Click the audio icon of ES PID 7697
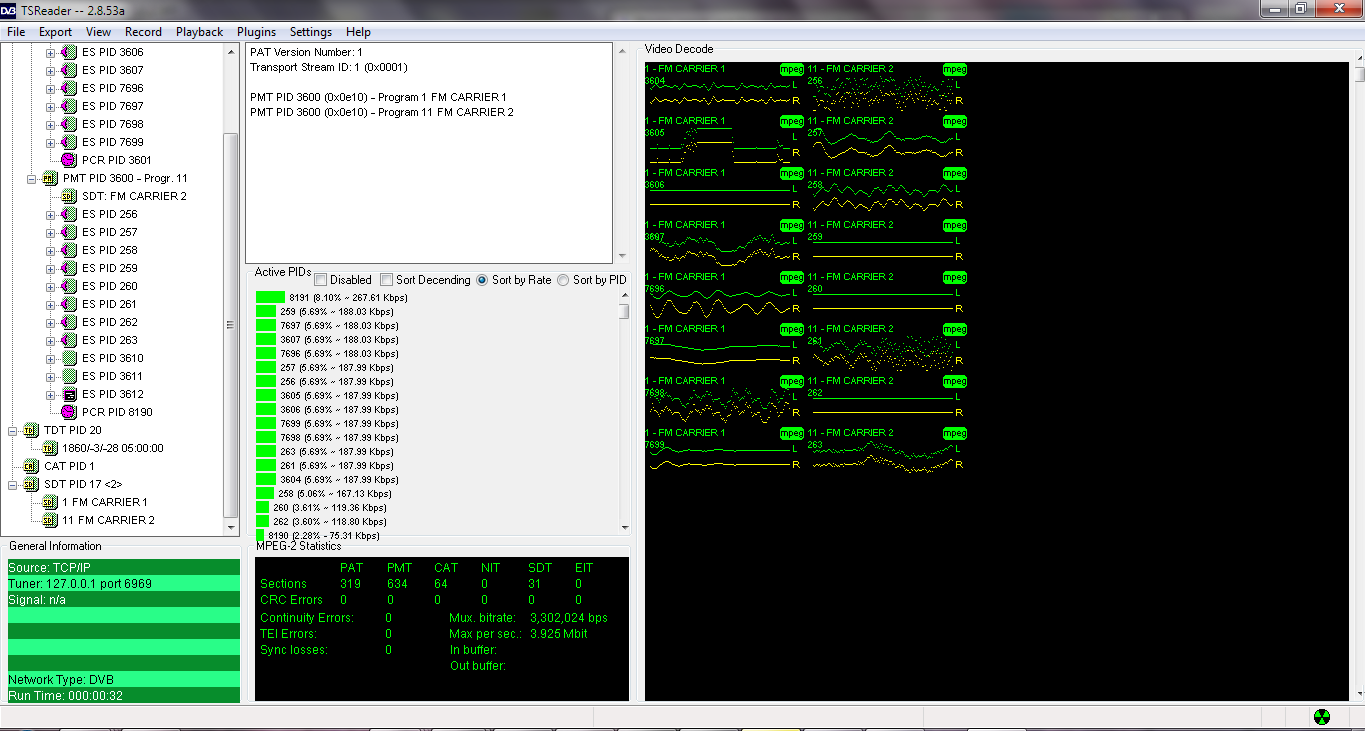 click(68, 106)
